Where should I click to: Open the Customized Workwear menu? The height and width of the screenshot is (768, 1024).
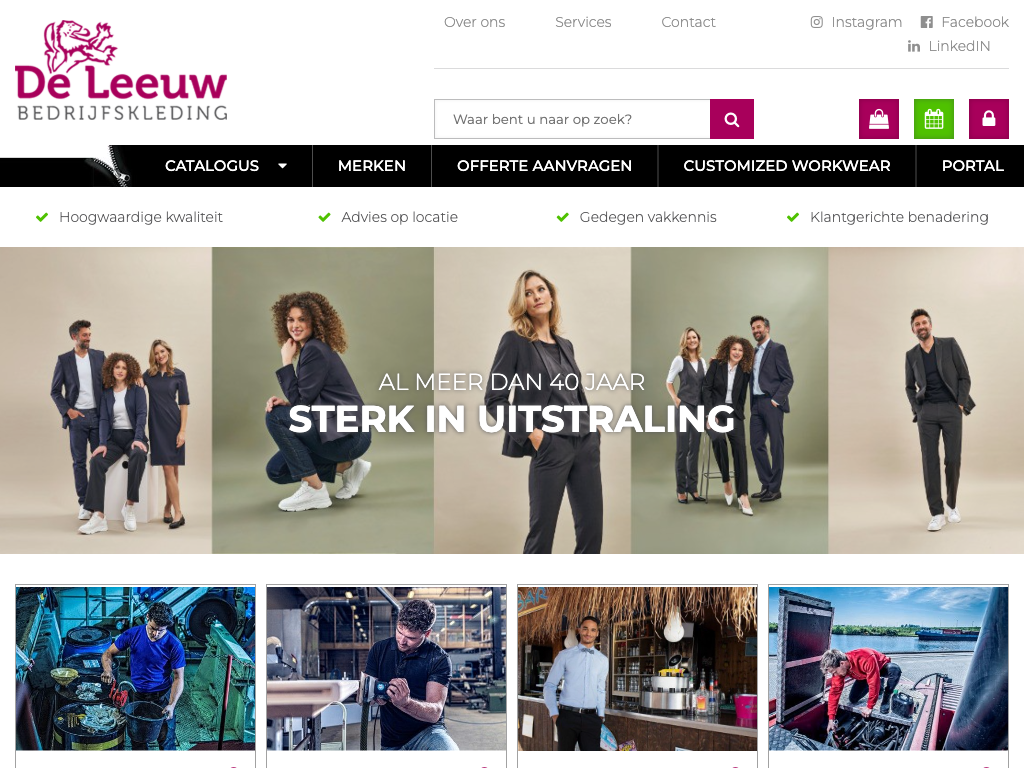pos(786,166)
